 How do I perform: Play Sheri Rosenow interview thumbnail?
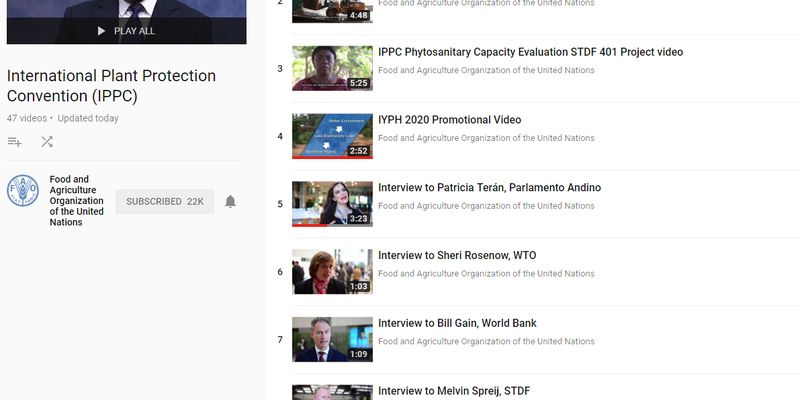click(x=332, y=272)
